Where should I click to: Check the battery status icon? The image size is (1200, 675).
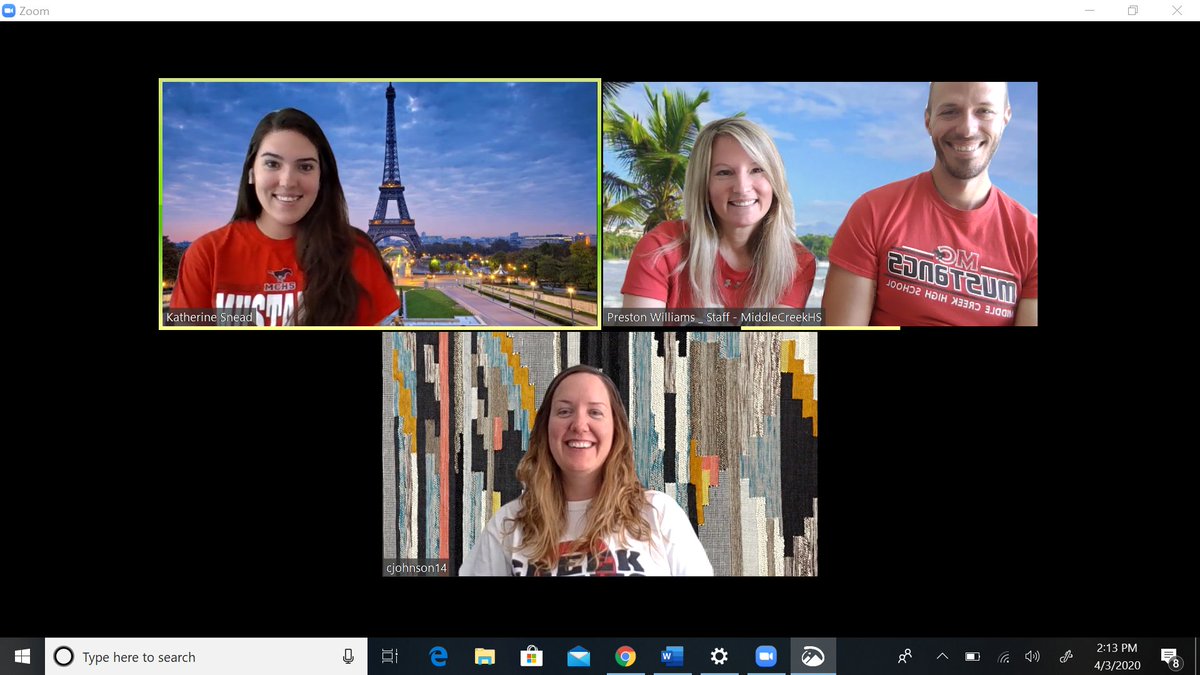pyautogui.click(x=972, y=657)
